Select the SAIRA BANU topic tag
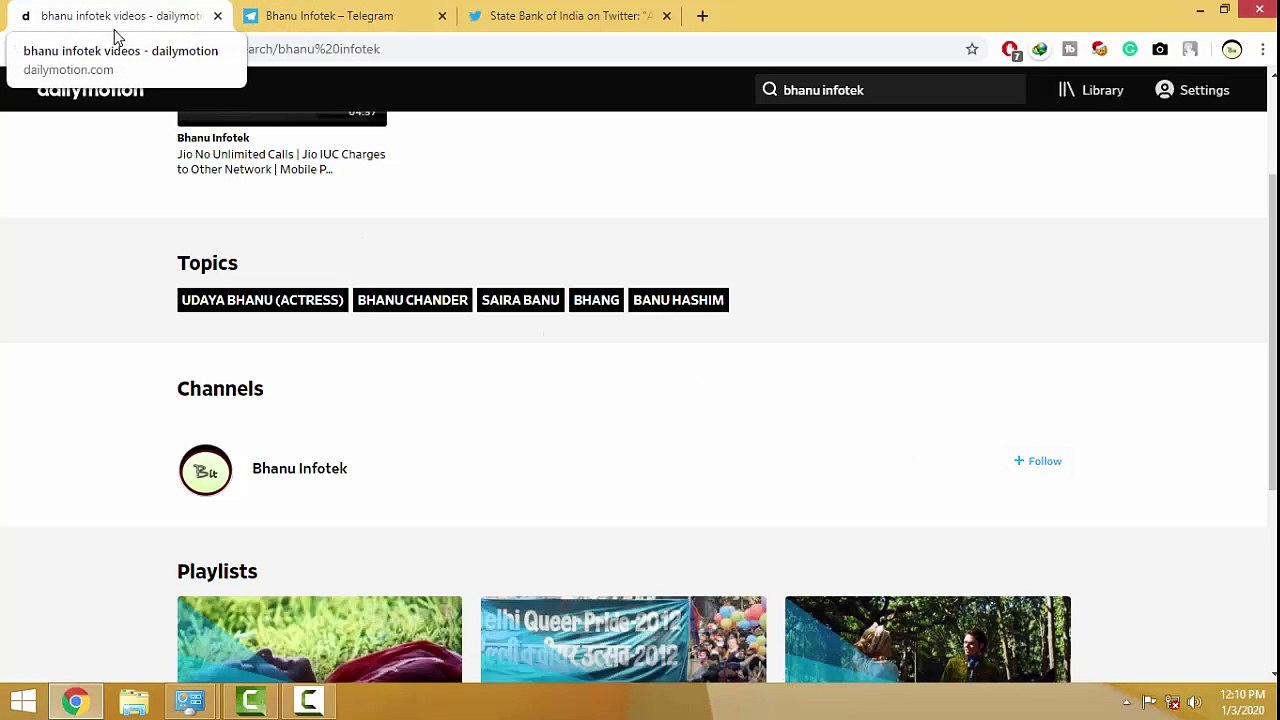The width and height of the screenshot is (1280, 720). 520,300
